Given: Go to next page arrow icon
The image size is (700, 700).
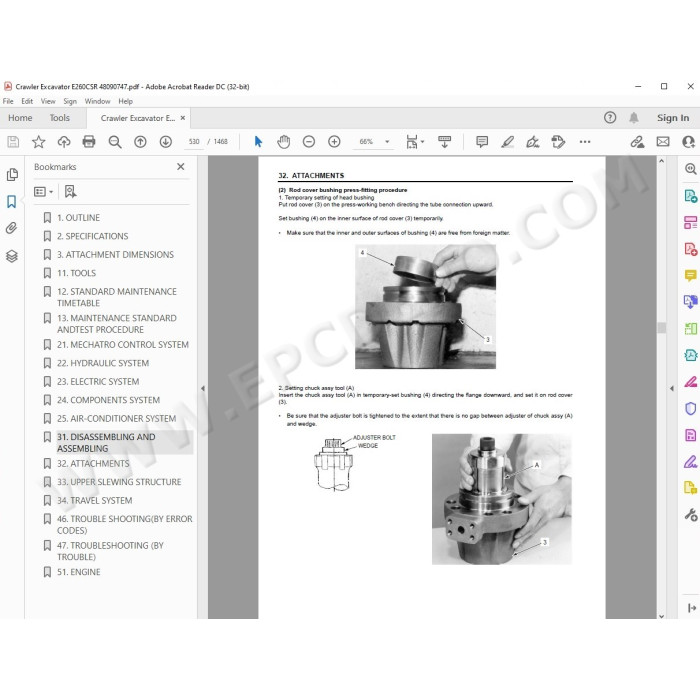Looking at the screenshot, I should click(166, 142).
